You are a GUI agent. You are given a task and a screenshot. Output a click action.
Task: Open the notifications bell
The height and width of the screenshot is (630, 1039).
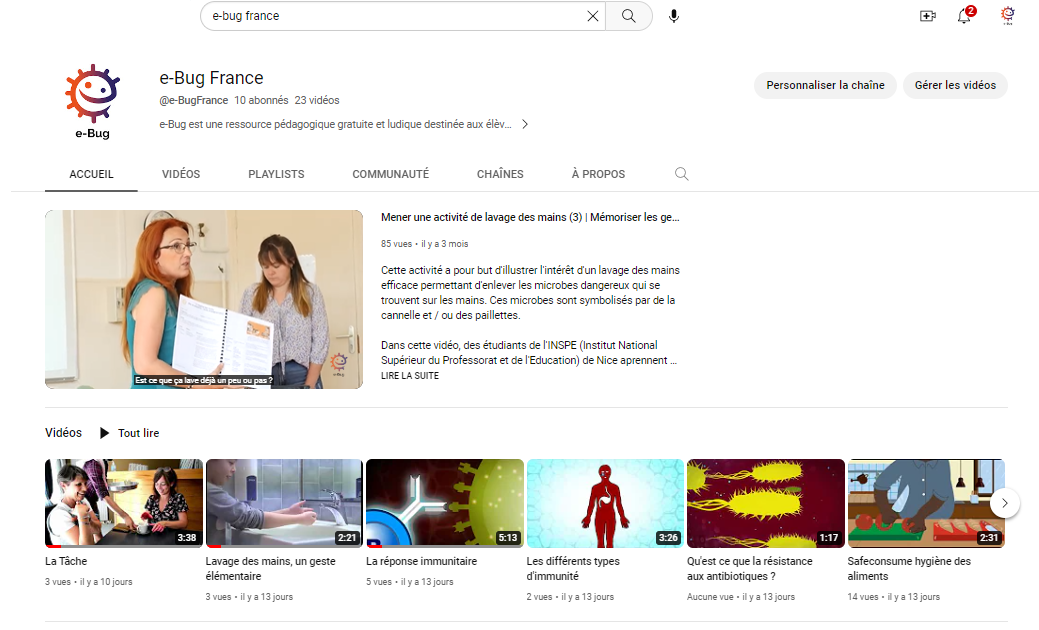click(x=965, y=16)
